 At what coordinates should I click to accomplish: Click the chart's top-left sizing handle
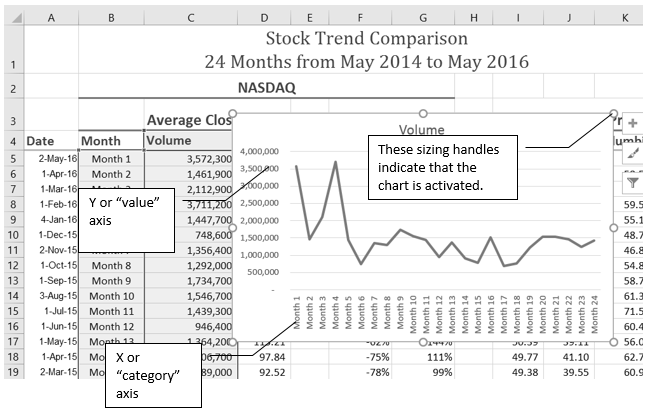[x=233, y=114]
